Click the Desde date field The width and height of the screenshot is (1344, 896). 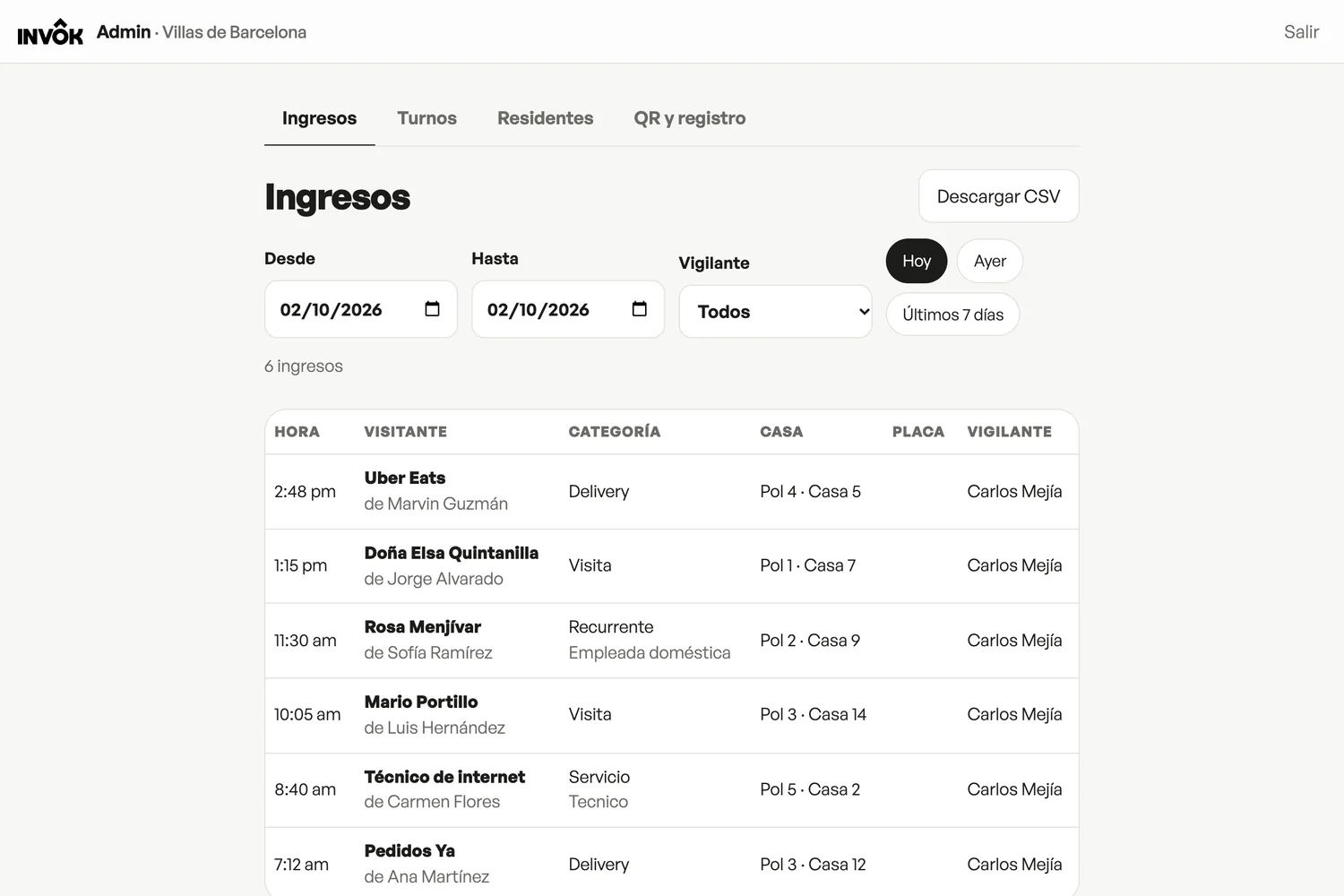(x=360, y=309)
